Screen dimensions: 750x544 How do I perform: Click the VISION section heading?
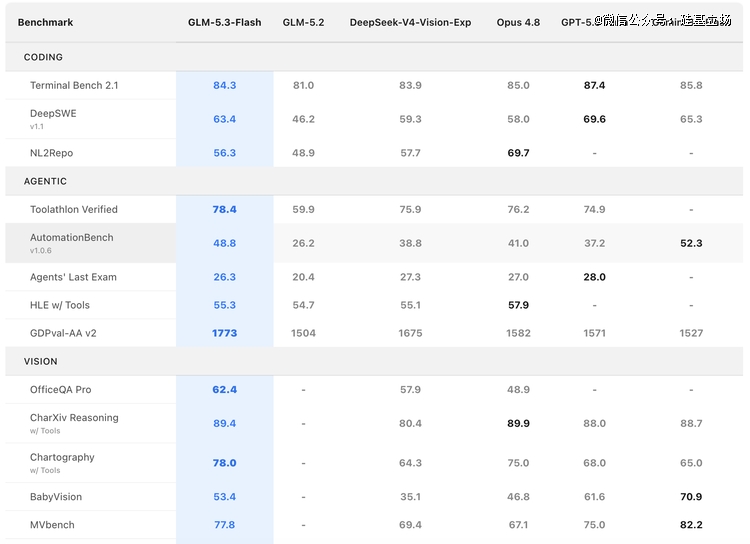point(41,361)
